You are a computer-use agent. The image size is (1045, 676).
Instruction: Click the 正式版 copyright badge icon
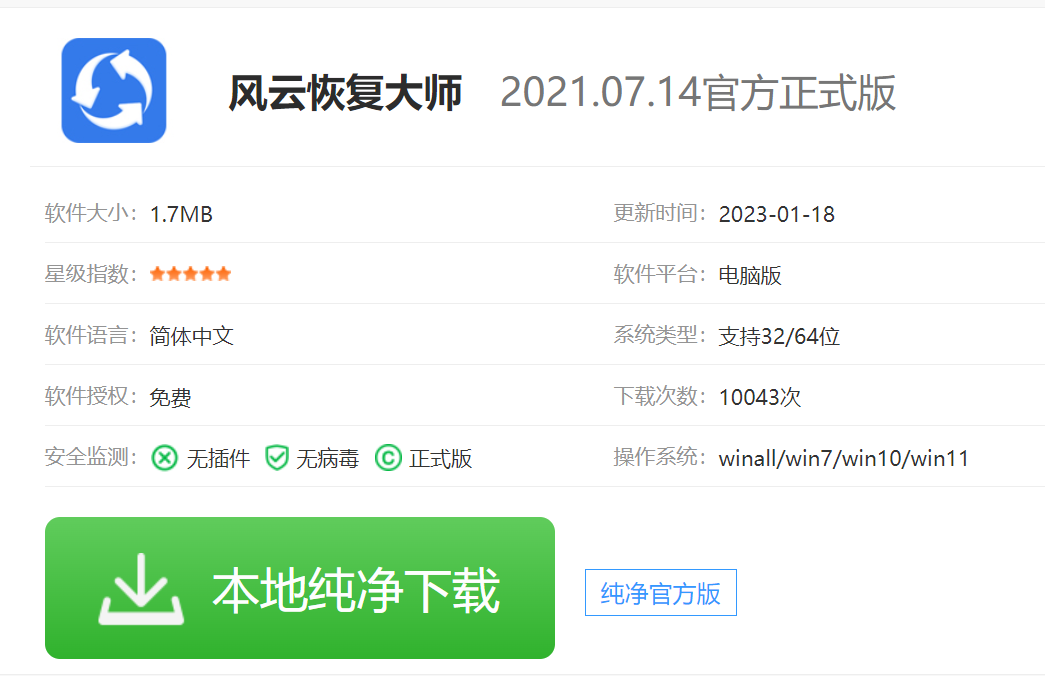point(390,458)
